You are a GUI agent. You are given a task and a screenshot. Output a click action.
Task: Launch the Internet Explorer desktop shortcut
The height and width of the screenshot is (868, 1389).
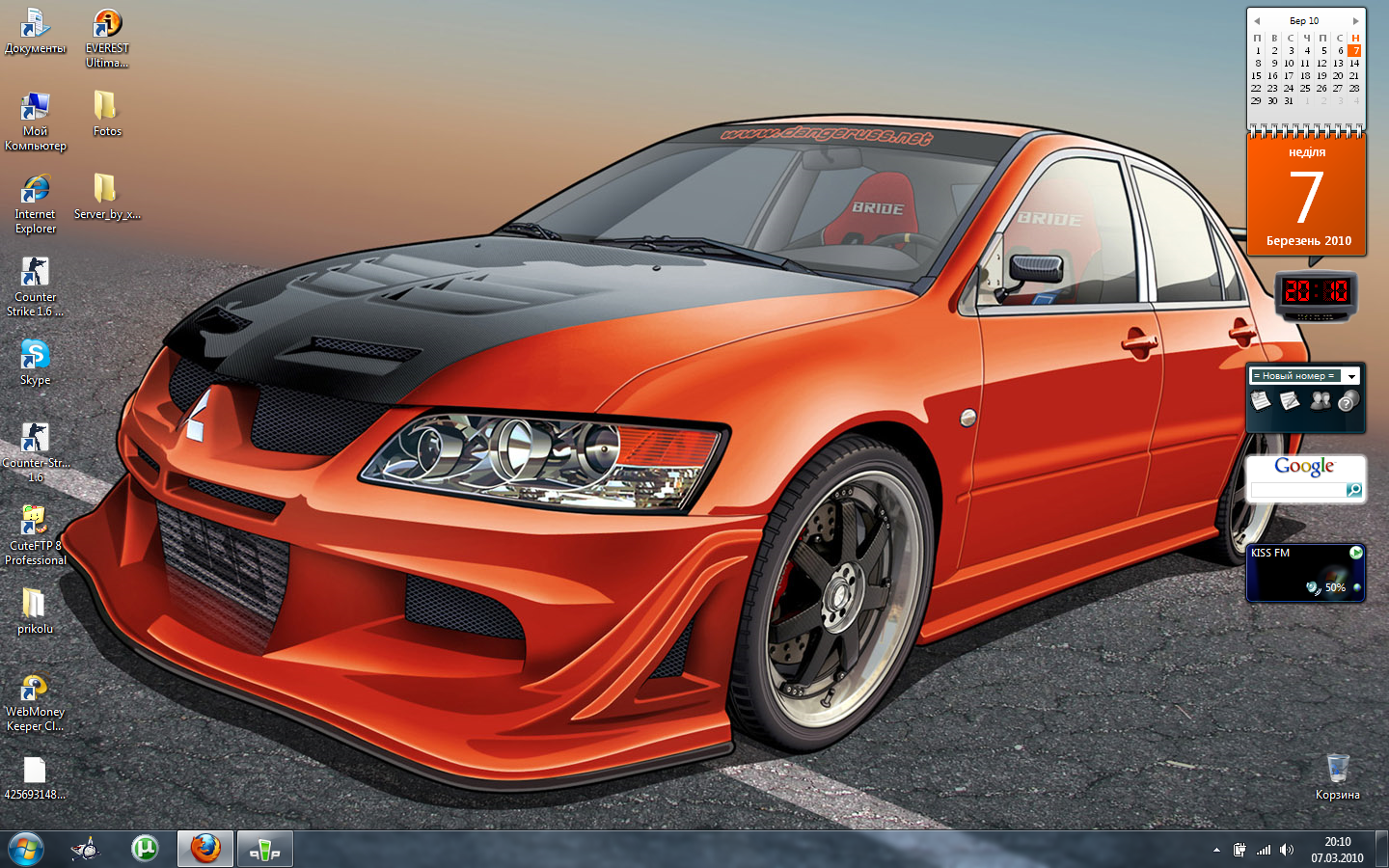(x=35, y=204)
